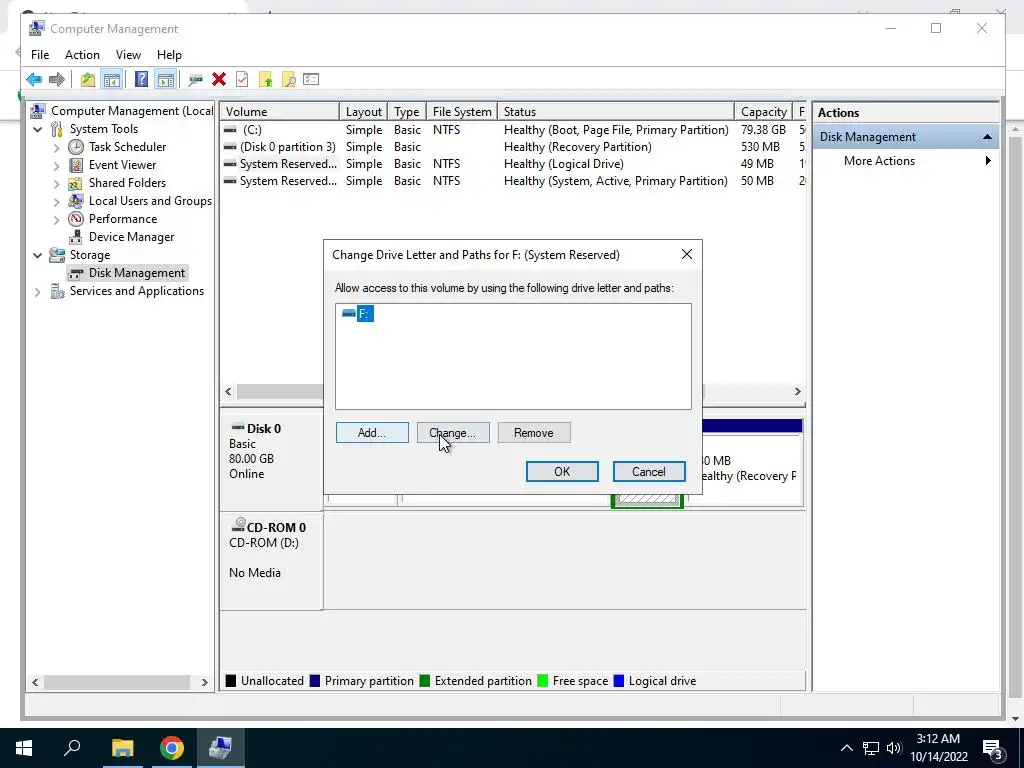Open the Help menu
The height and width of the screenshot is (768, 1024).
coord(169,55)
